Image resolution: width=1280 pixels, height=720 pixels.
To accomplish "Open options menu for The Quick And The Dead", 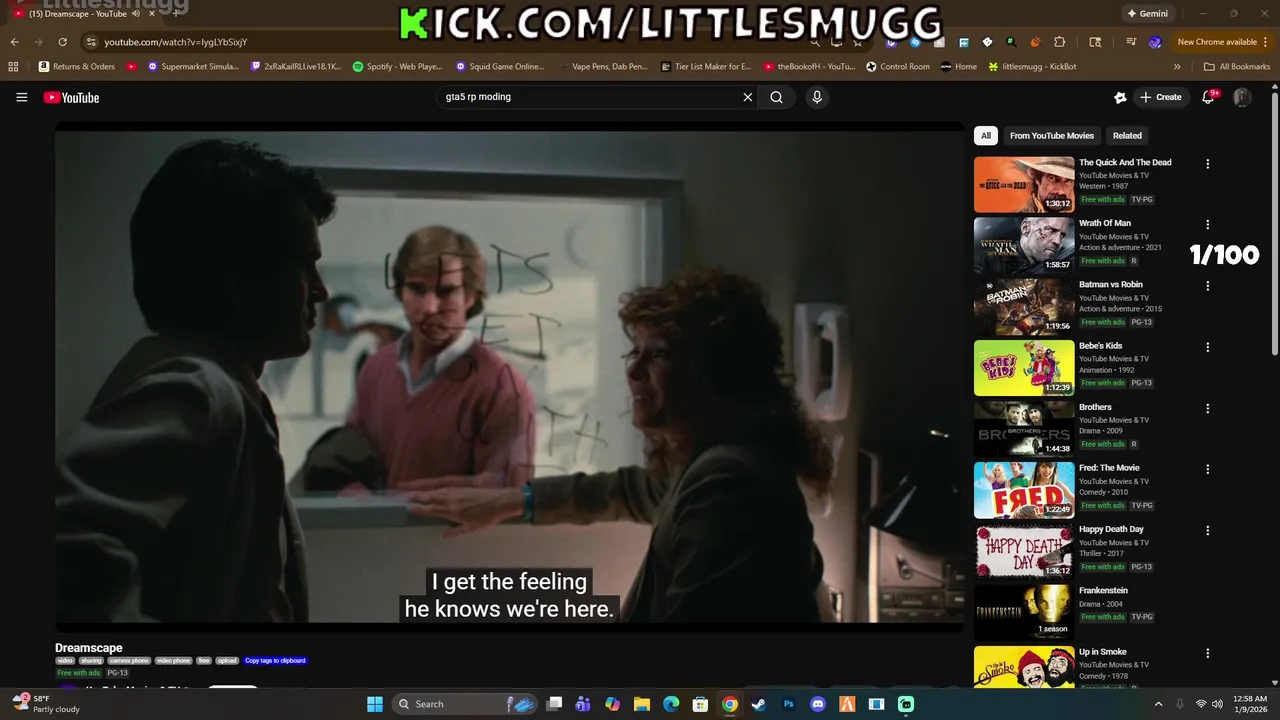I will tap(1207, 164).
